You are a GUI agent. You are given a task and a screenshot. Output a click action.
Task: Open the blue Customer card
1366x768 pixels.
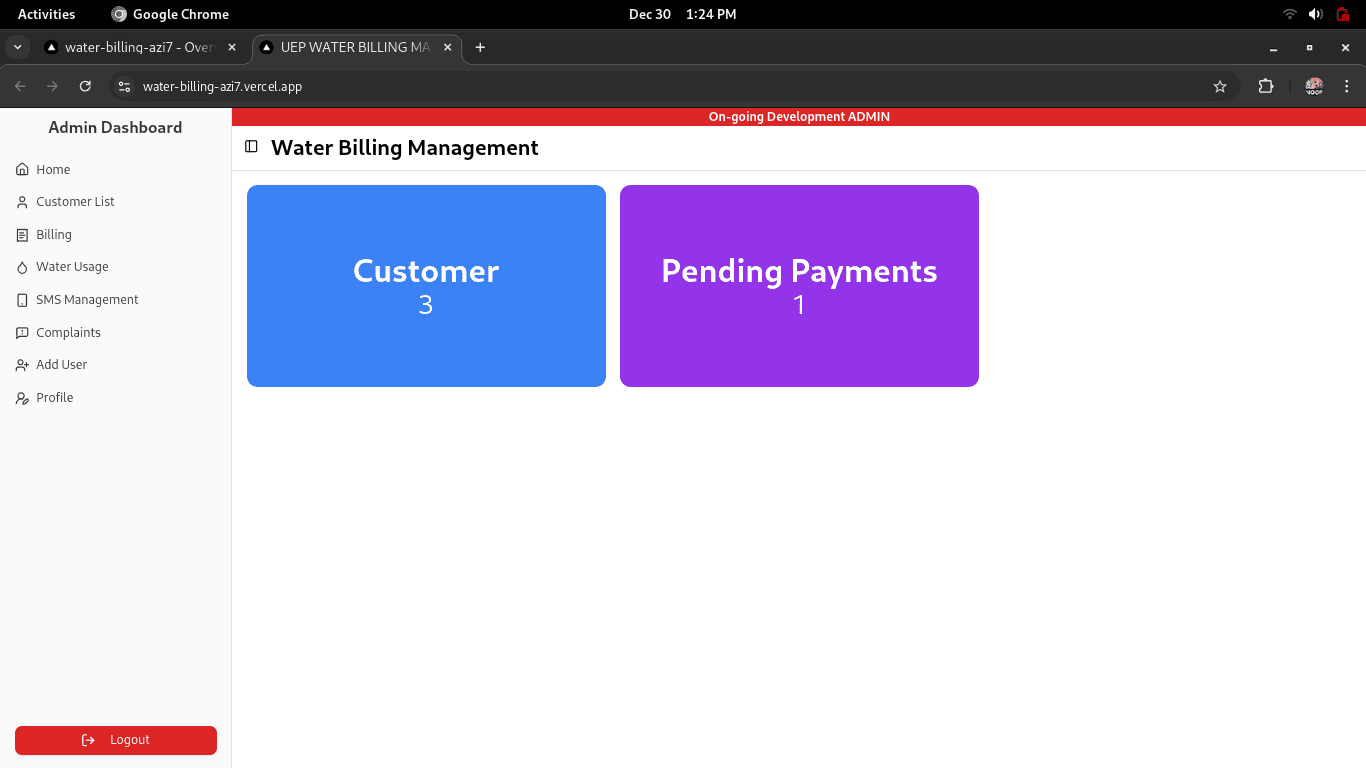(x=426, y=286)
